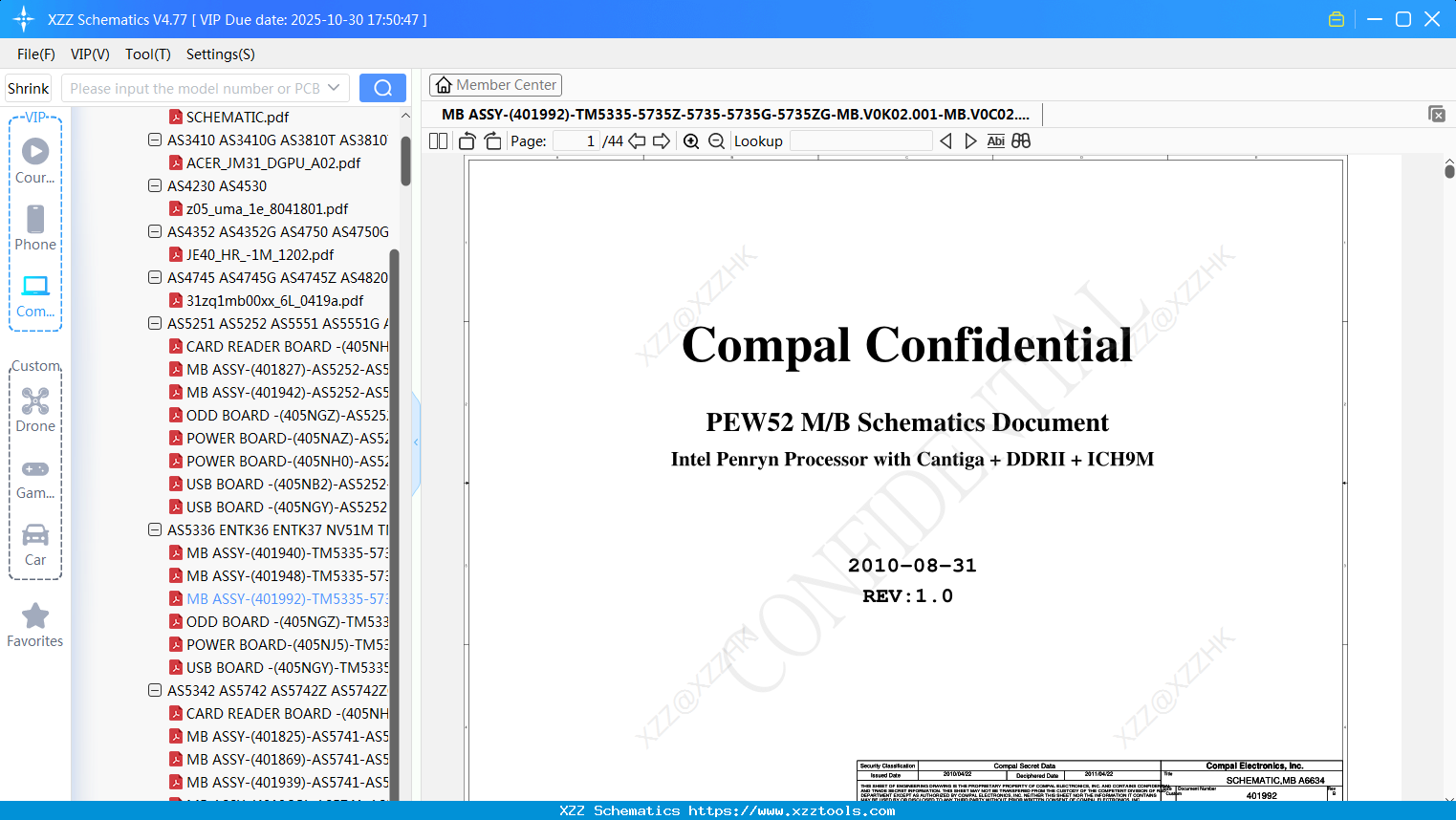Viewport: 1456px width, 820px height.
Task: Focus the model number search field
Action: coord(194,88)
